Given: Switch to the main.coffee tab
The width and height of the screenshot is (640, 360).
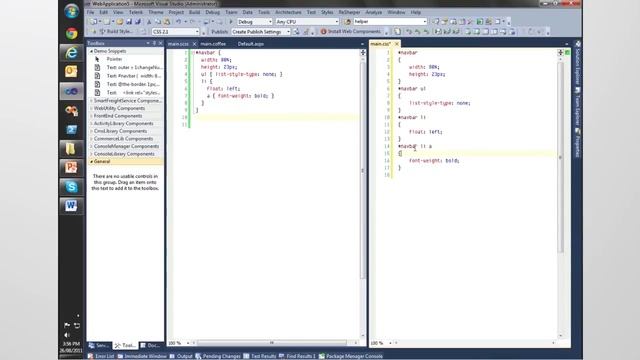Looking at the screenshot, I should click(x=213, y=44).
